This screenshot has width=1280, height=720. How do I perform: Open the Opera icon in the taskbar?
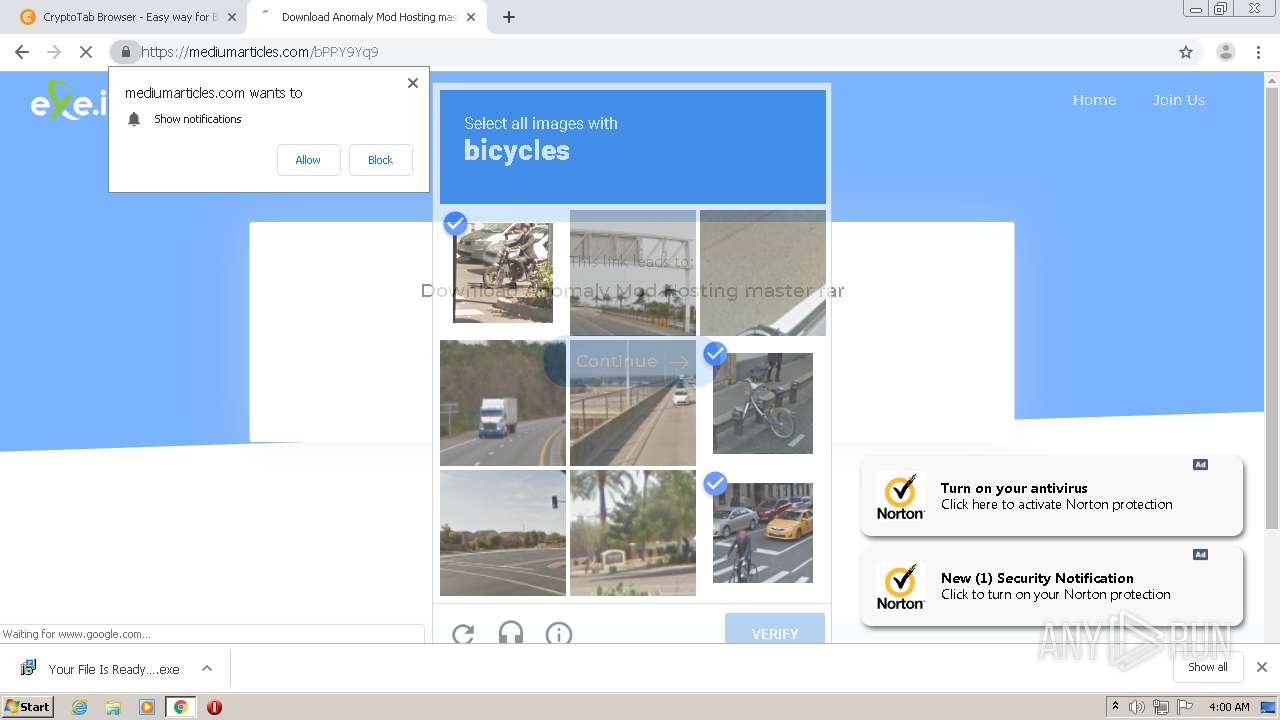pyautogui.click(x=214, y=707)
